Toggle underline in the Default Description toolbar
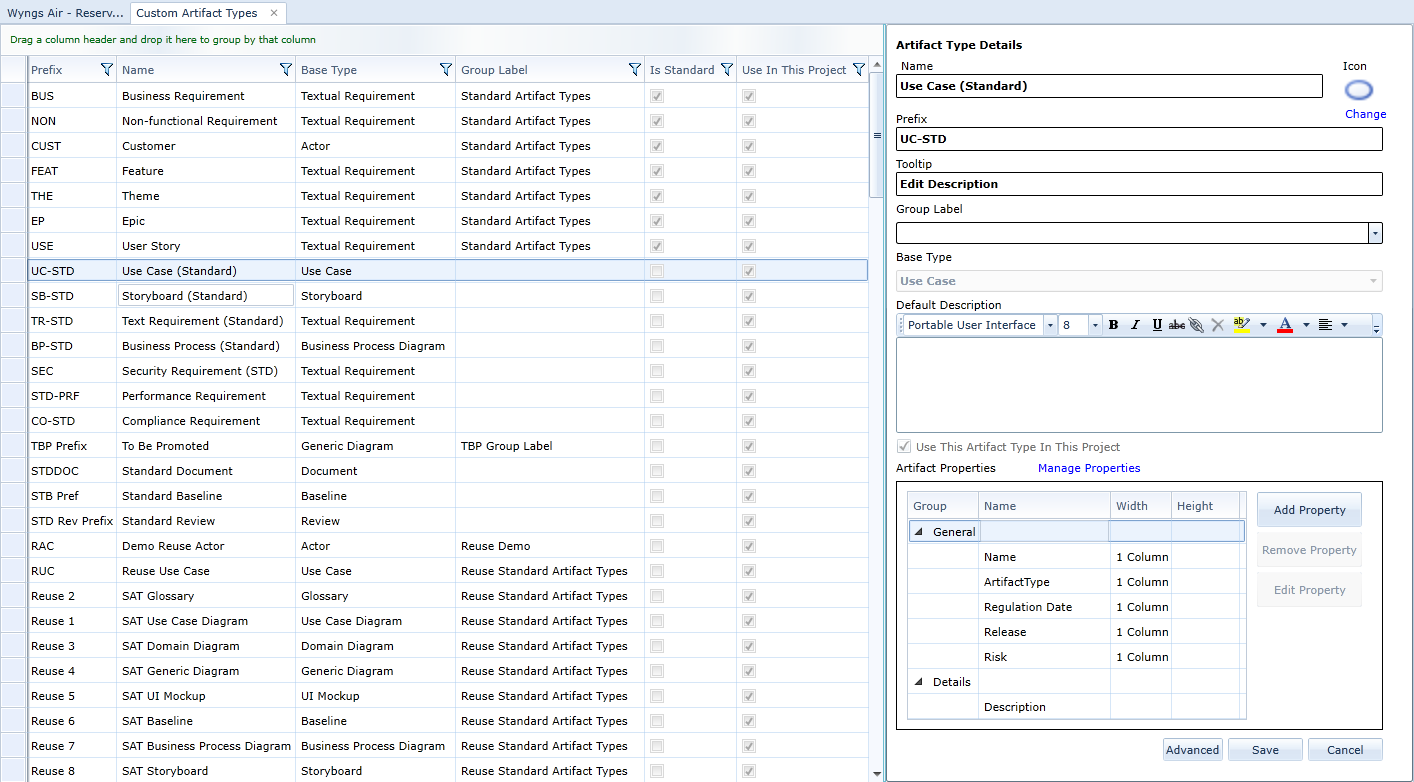Viewport: 1414px width, 782px height. coord(1157,324)
